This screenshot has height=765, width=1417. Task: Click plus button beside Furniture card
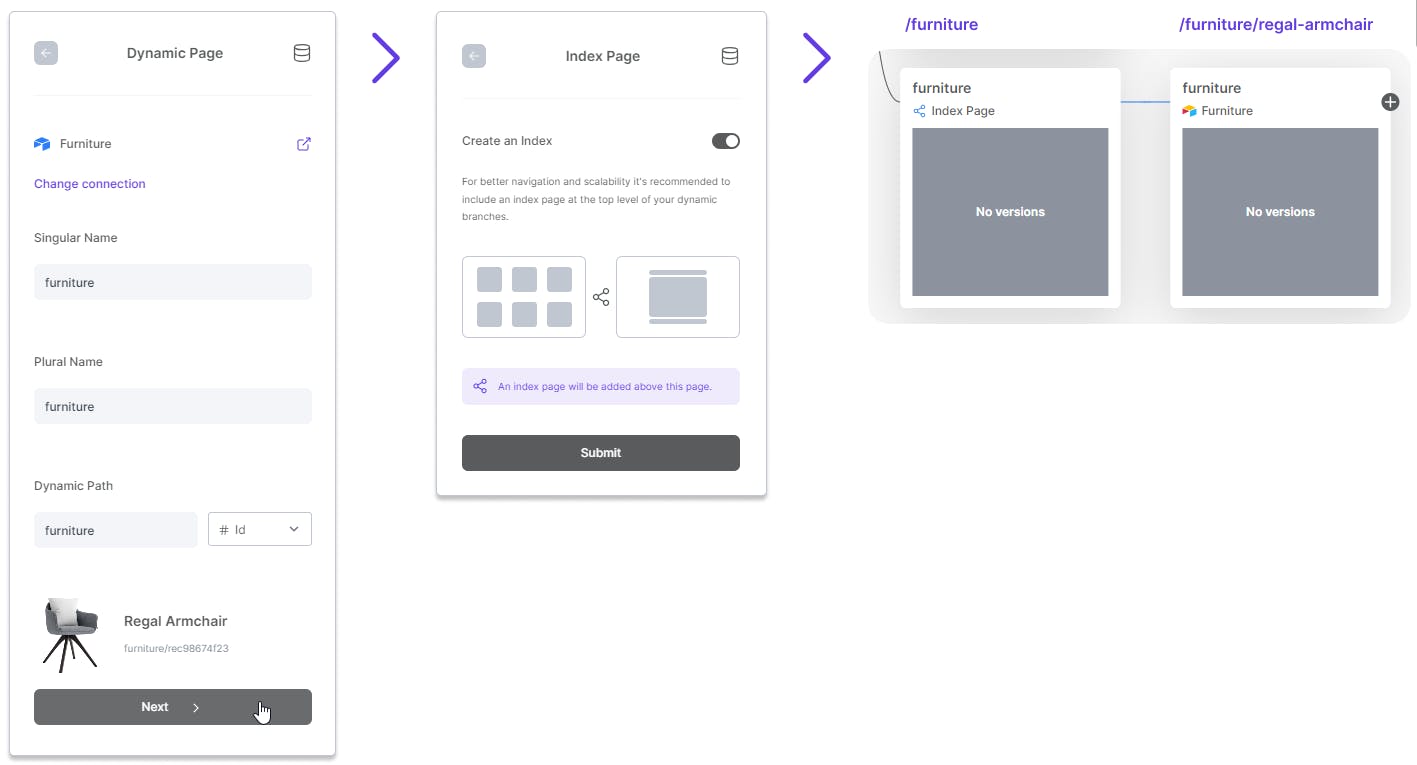[x=1390, y=102]
